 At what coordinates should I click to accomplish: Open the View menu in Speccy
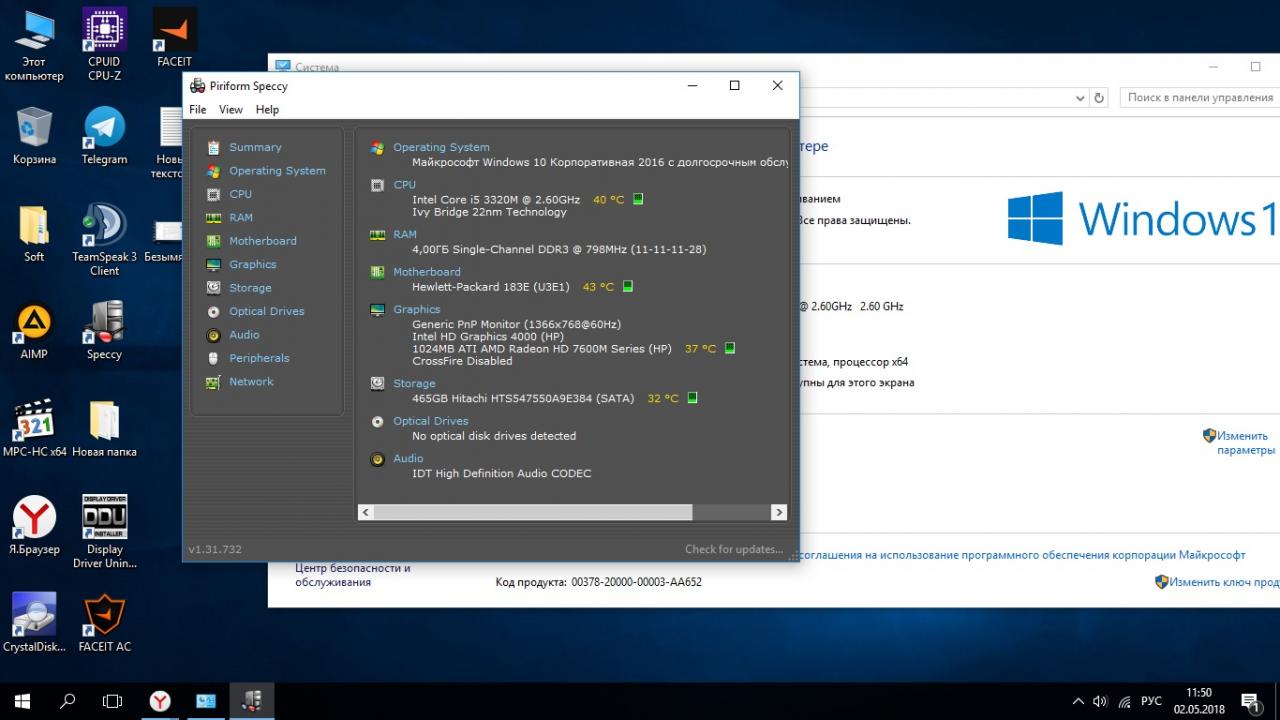click(231, 110)
